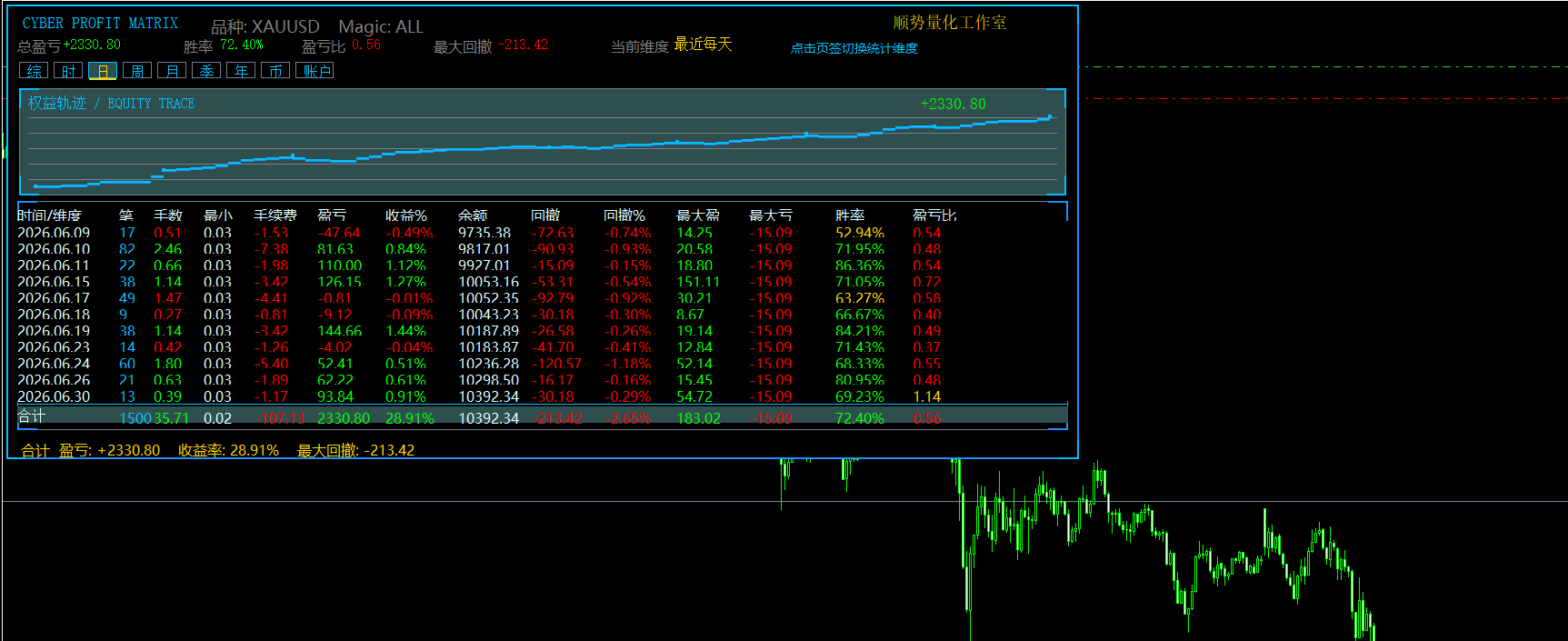The height and width of the screenshot is (641, 1568).
Task: Switch to the 周 weekly tab
Action: click(x=137, y=71)
